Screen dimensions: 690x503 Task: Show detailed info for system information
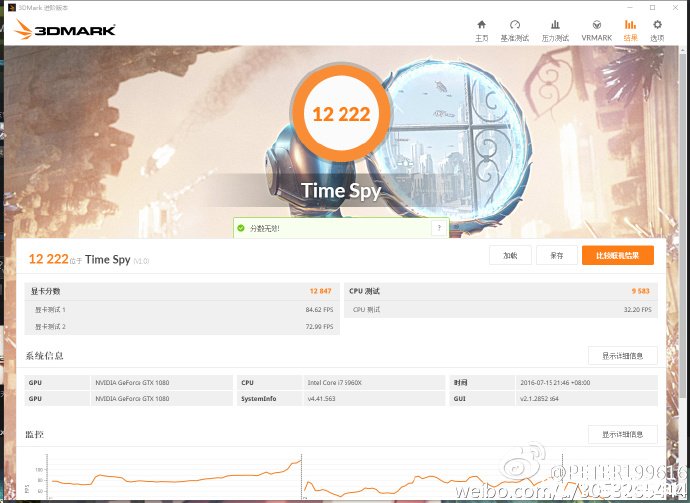coord(623,356)
